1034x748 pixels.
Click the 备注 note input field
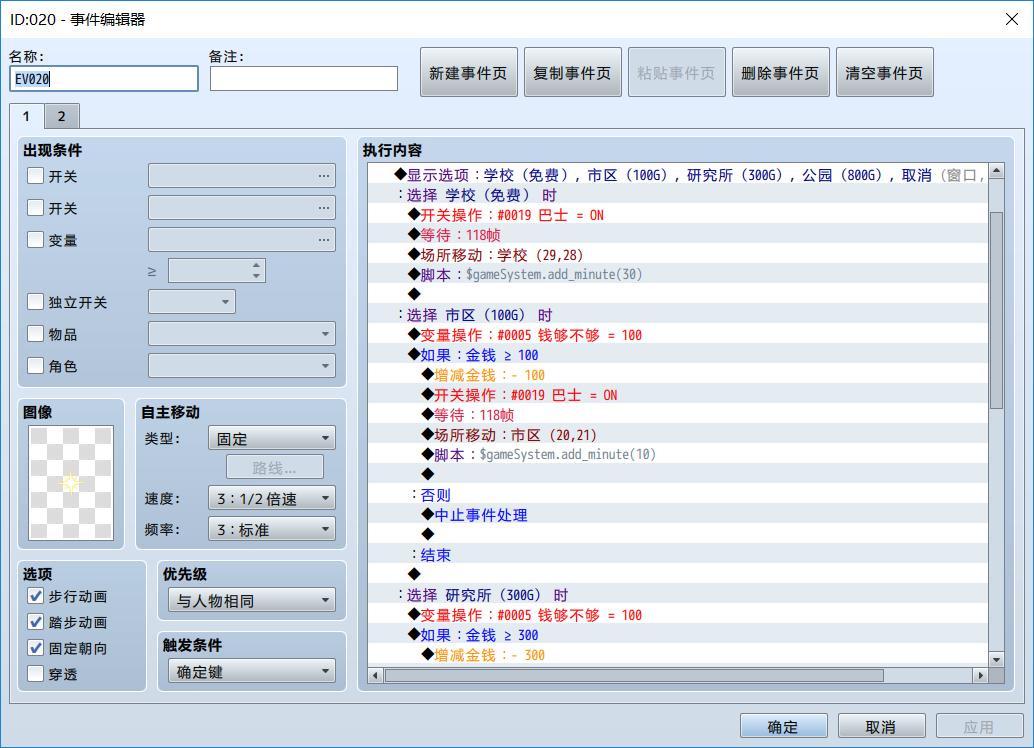(x=304, y=78)
